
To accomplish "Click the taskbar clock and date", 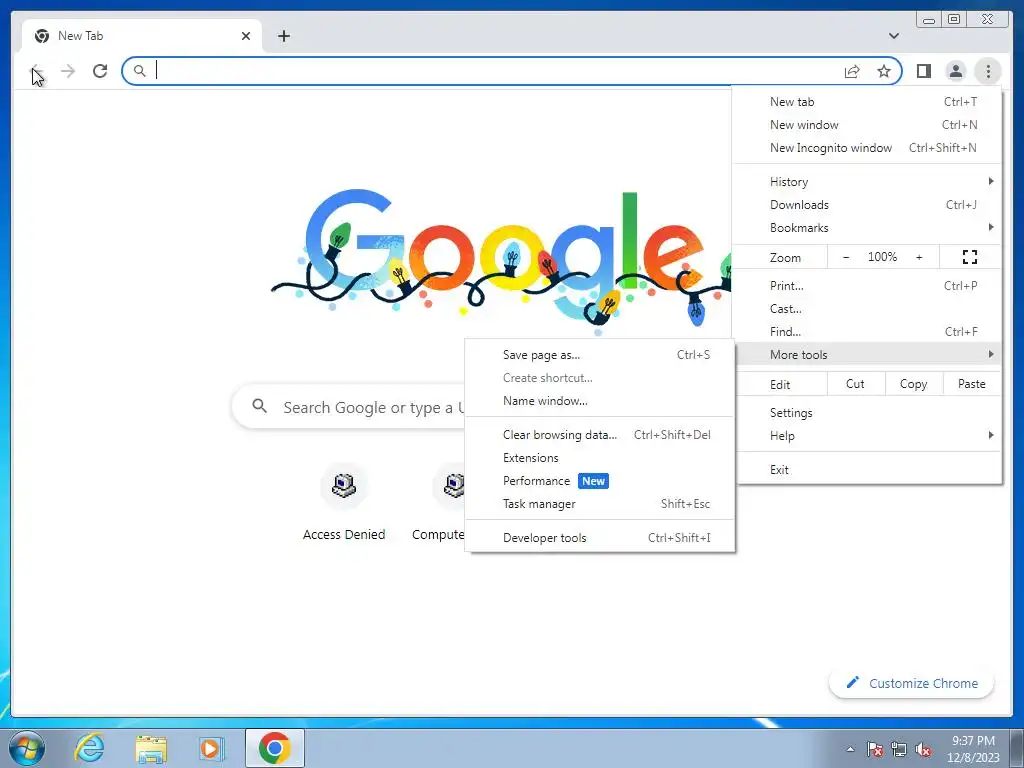I will click(x=973, y=749).
